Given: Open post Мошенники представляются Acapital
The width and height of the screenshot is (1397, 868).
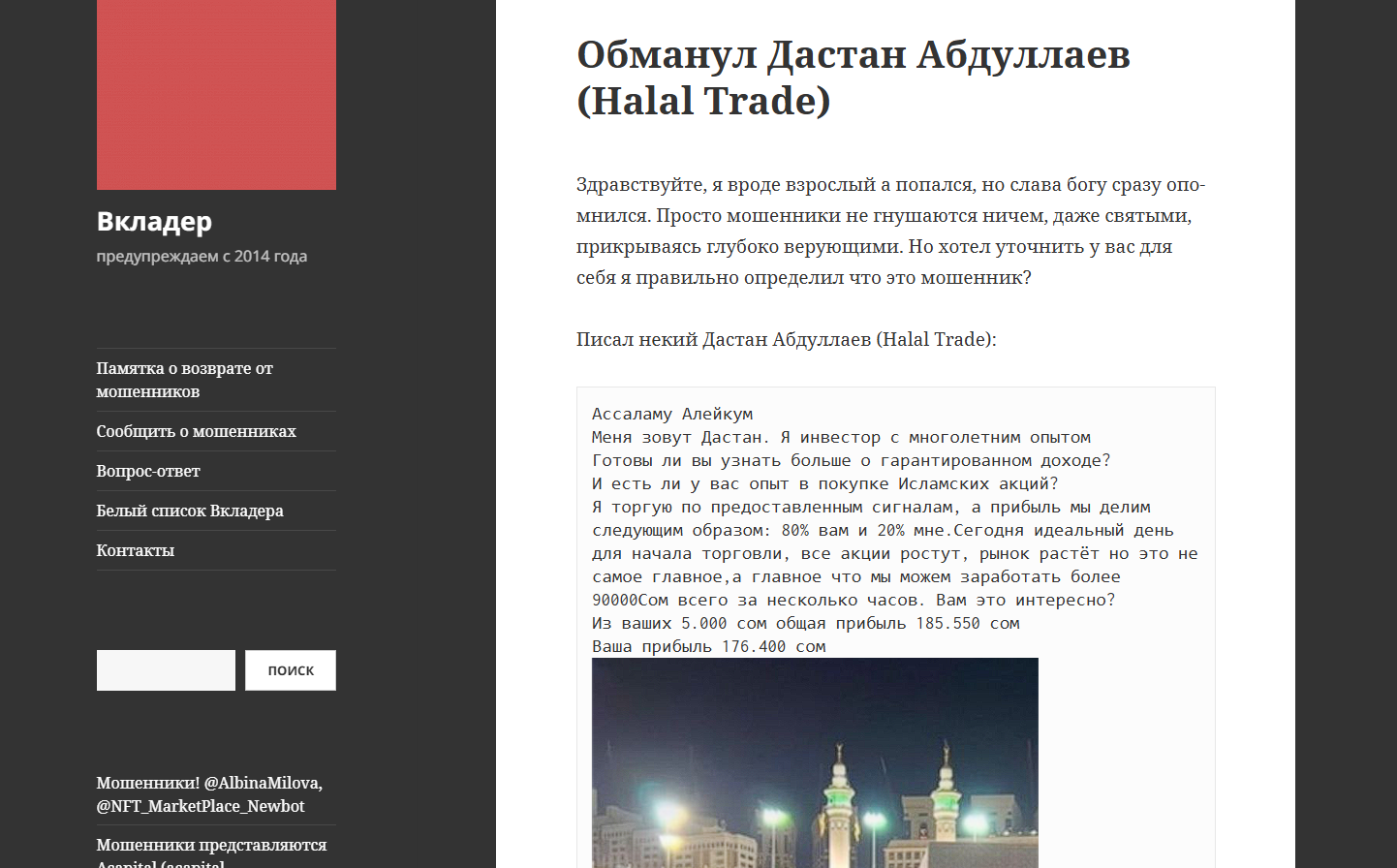Looking at the screenshot, I should (211, 852).
